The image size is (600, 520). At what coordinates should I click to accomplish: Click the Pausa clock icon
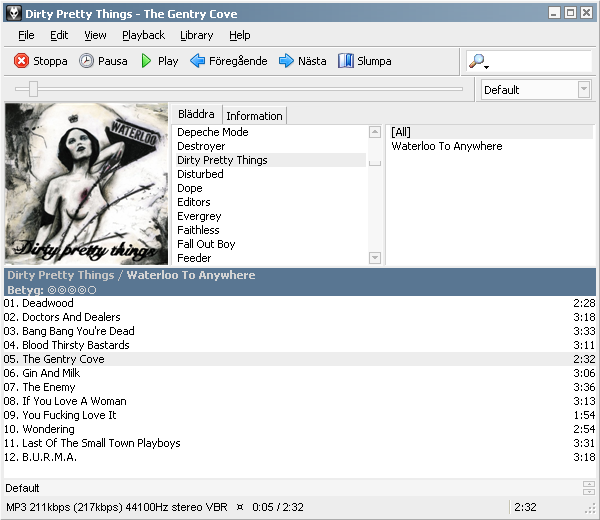pos(86,61)
